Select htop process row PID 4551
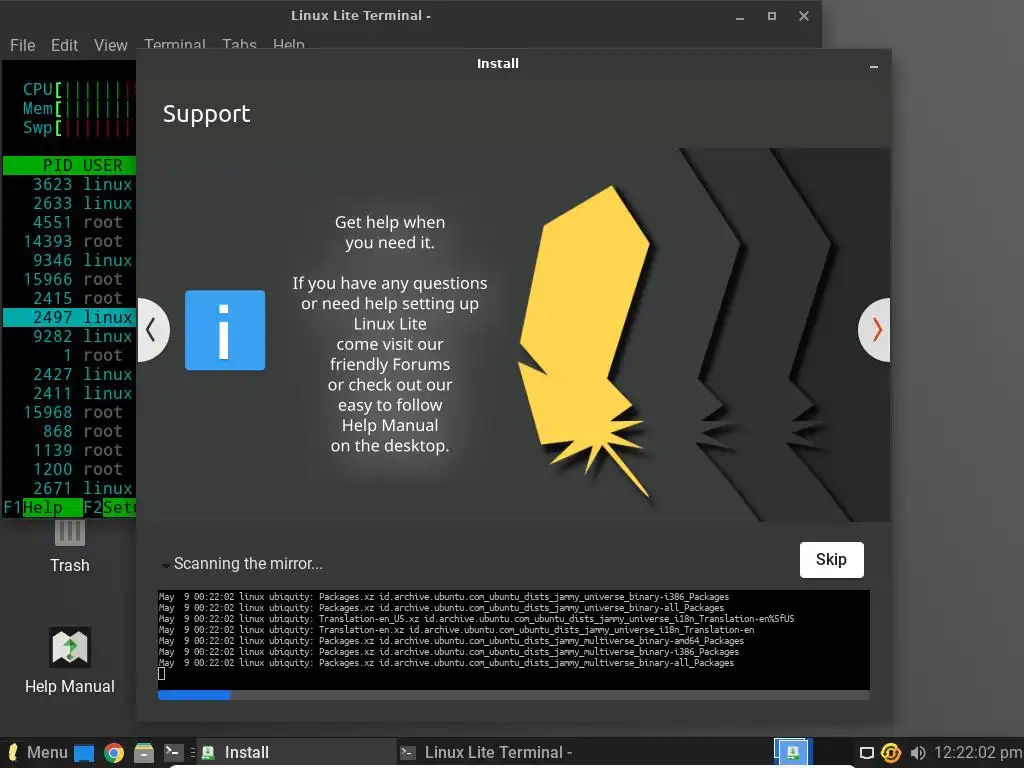This screenshot has width=1024, height=768. pos(69,222)
